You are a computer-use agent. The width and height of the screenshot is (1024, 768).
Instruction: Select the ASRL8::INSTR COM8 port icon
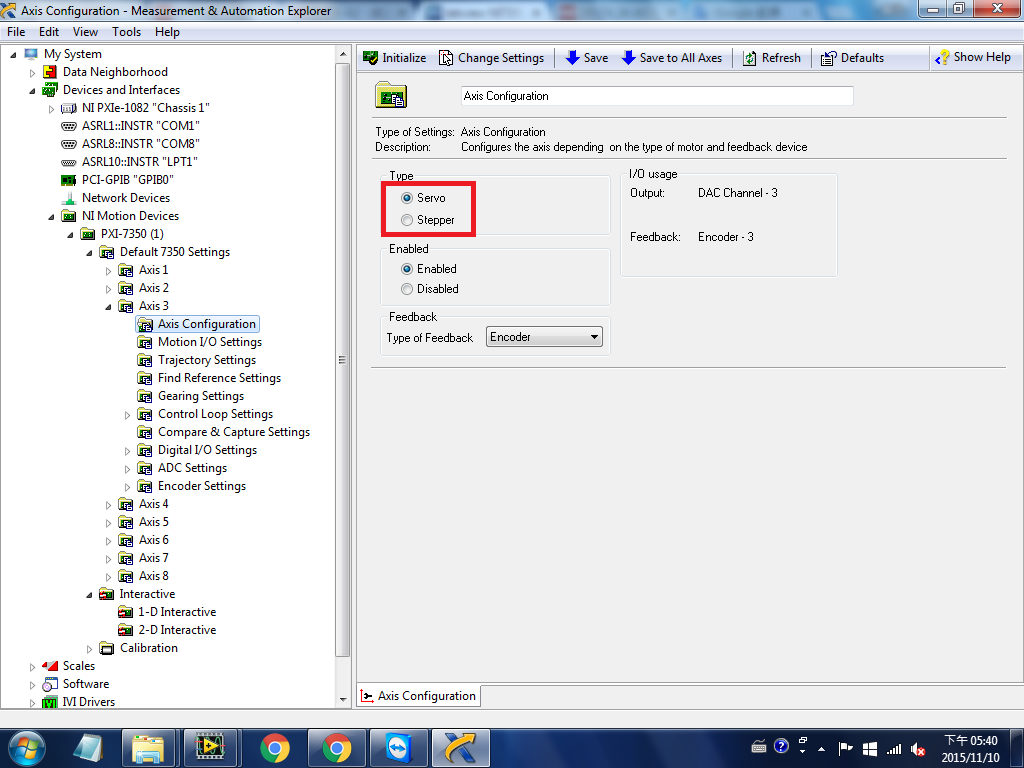click(69, 144)
